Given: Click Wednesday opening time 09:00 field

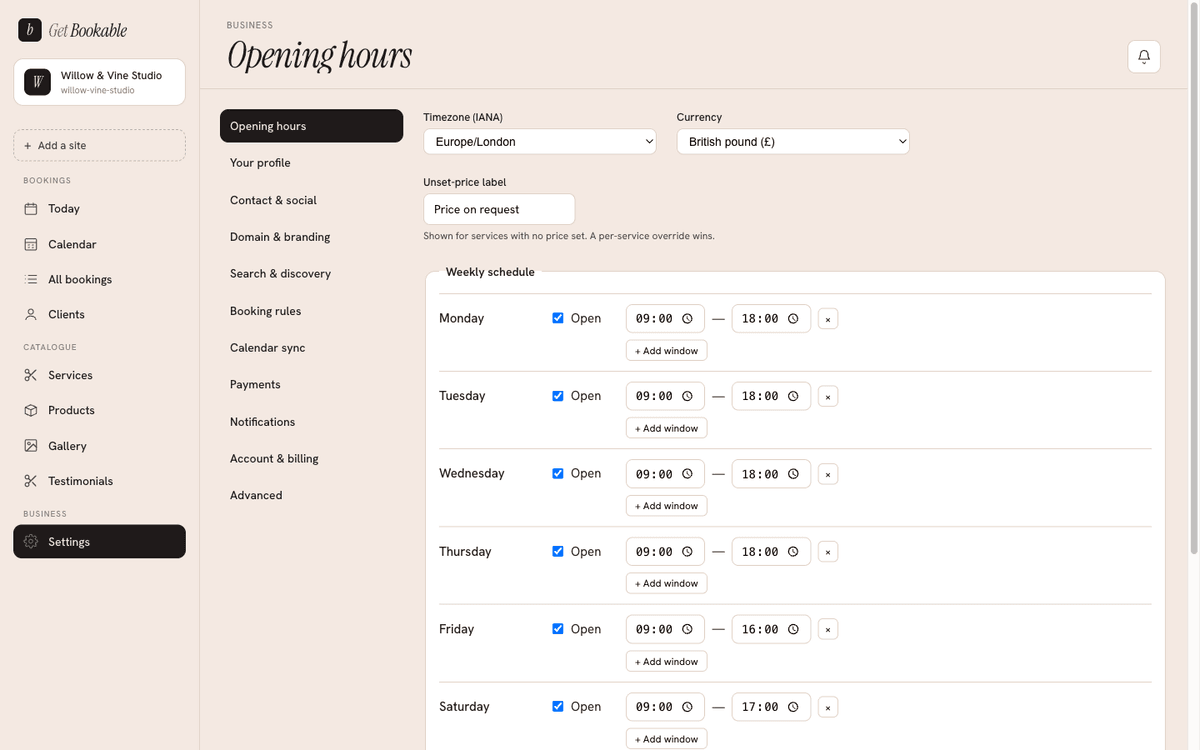Looking at the screenshot, I should coord(665,474).
